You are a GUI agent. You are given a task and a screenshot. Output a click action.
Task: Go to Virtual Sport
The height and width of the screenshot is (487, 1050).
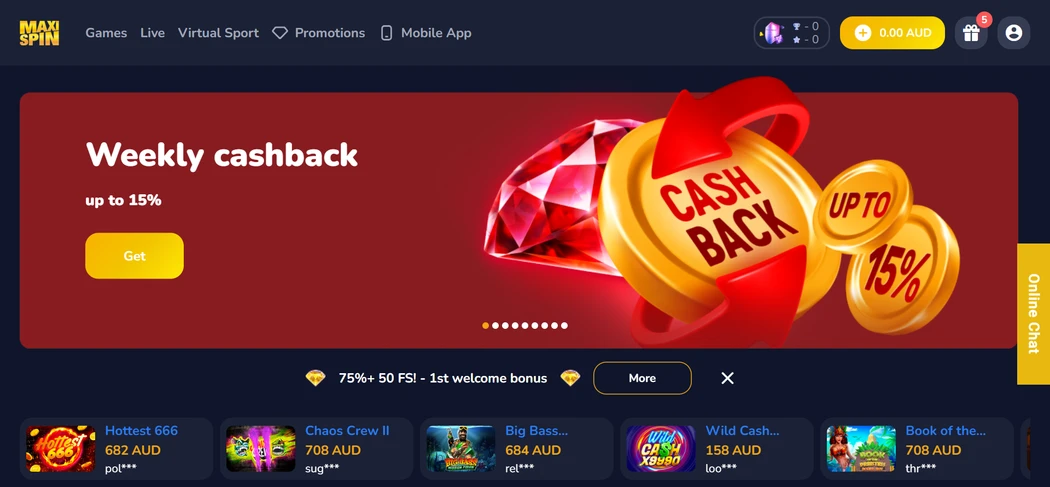218,33
